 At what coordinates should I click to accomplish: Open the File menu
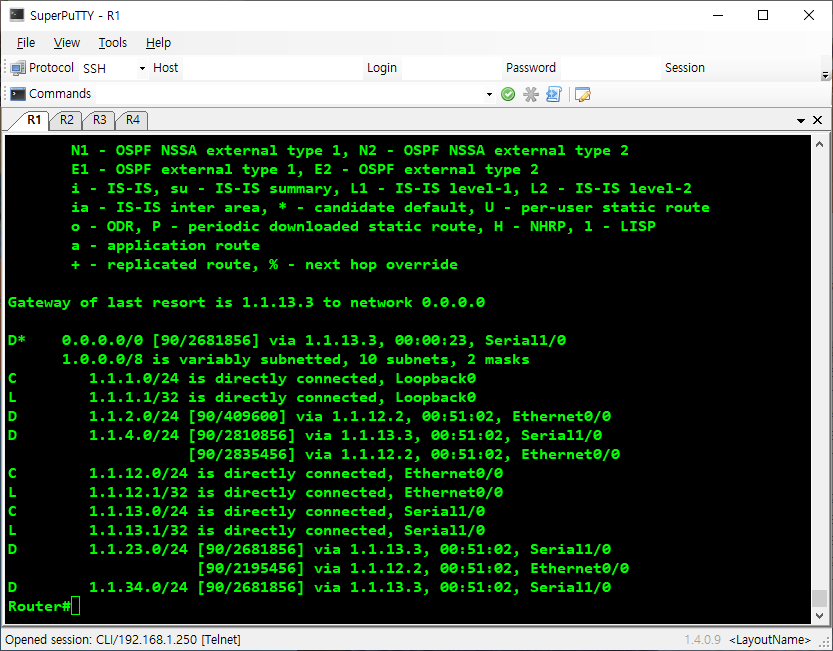(x=26, y=43)
